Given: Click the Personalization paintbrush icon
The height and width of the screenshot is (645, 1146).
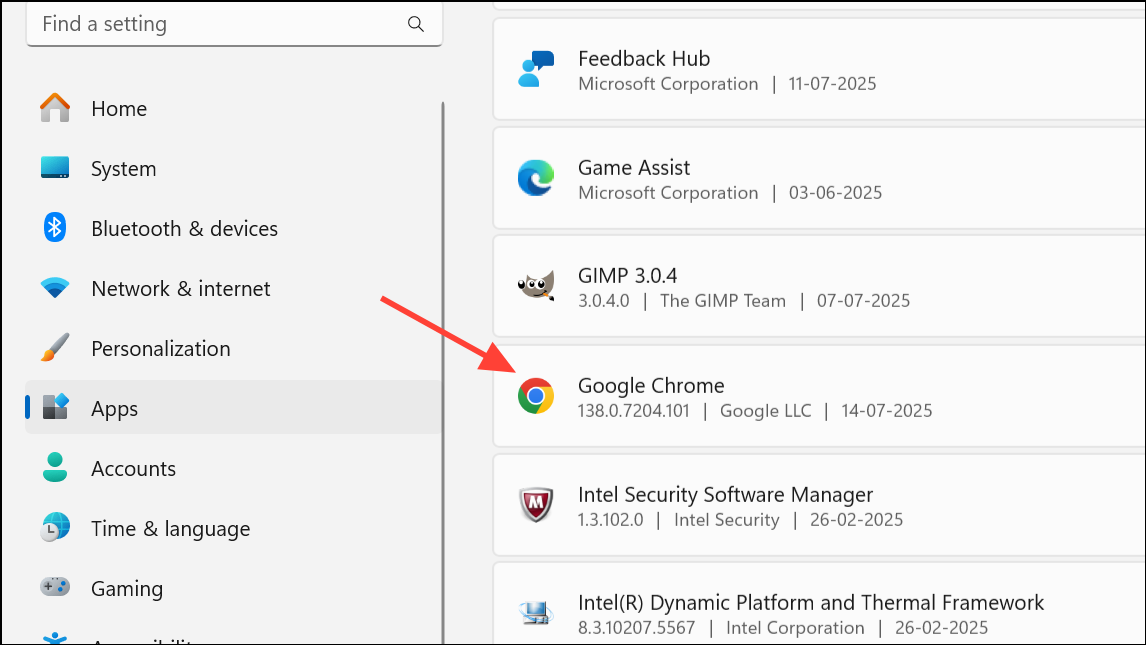Looking at the screenshot, I should click(55, 348).
